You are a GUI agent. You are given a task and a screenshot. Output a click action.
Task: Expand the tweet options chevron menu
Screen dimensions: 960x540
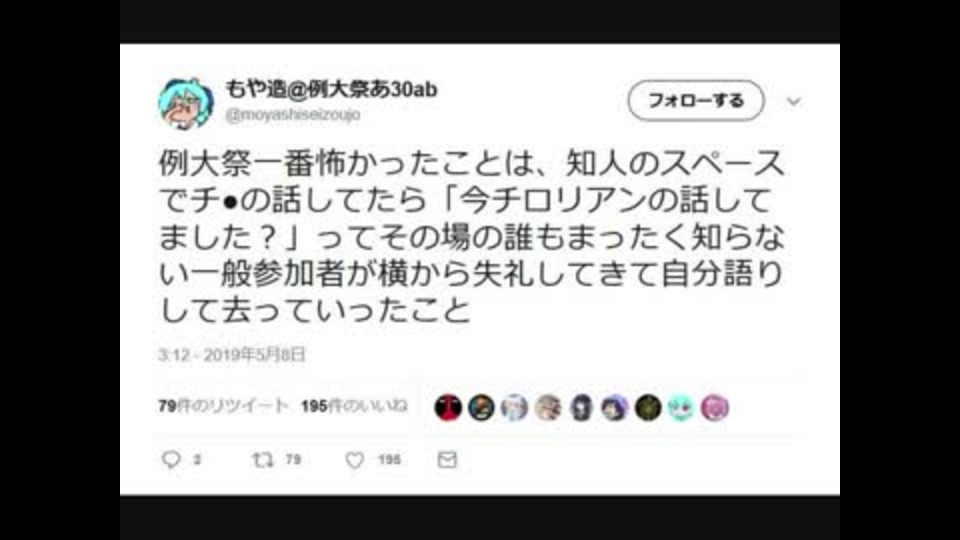793,101
